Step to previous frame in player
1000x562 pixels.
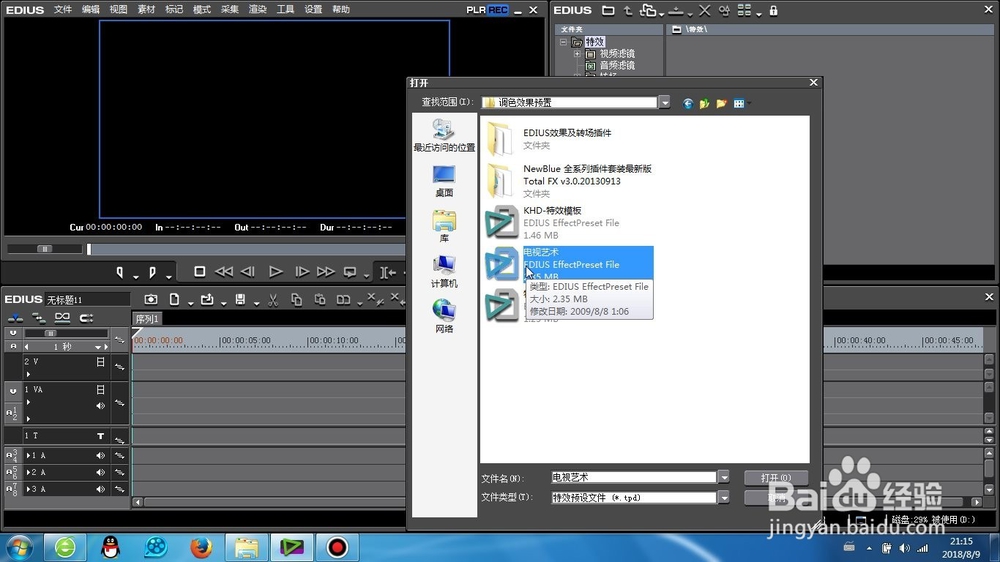point(248,272)
